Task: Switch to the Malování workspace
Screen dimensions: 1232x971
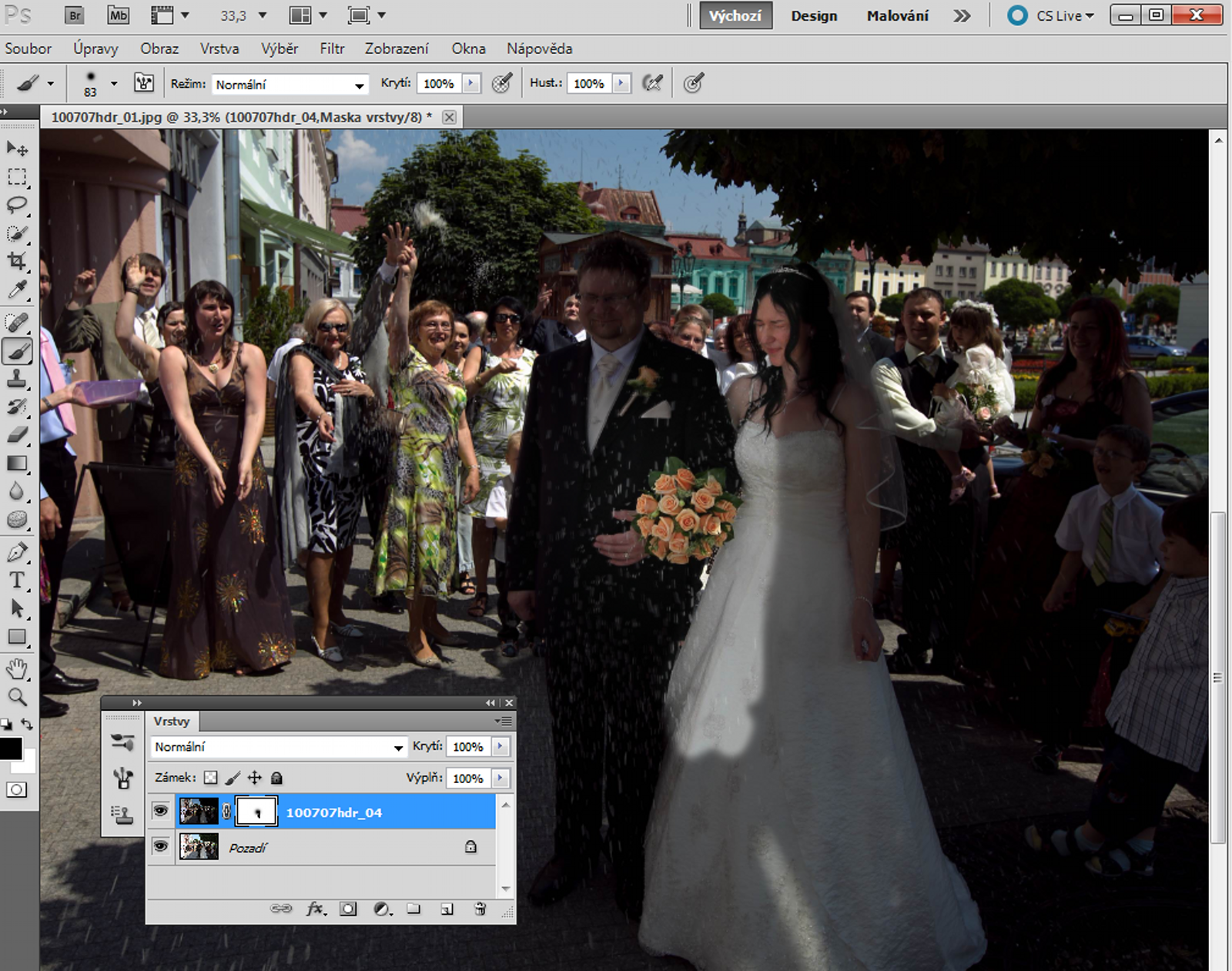Action: [x=897, y=16]
